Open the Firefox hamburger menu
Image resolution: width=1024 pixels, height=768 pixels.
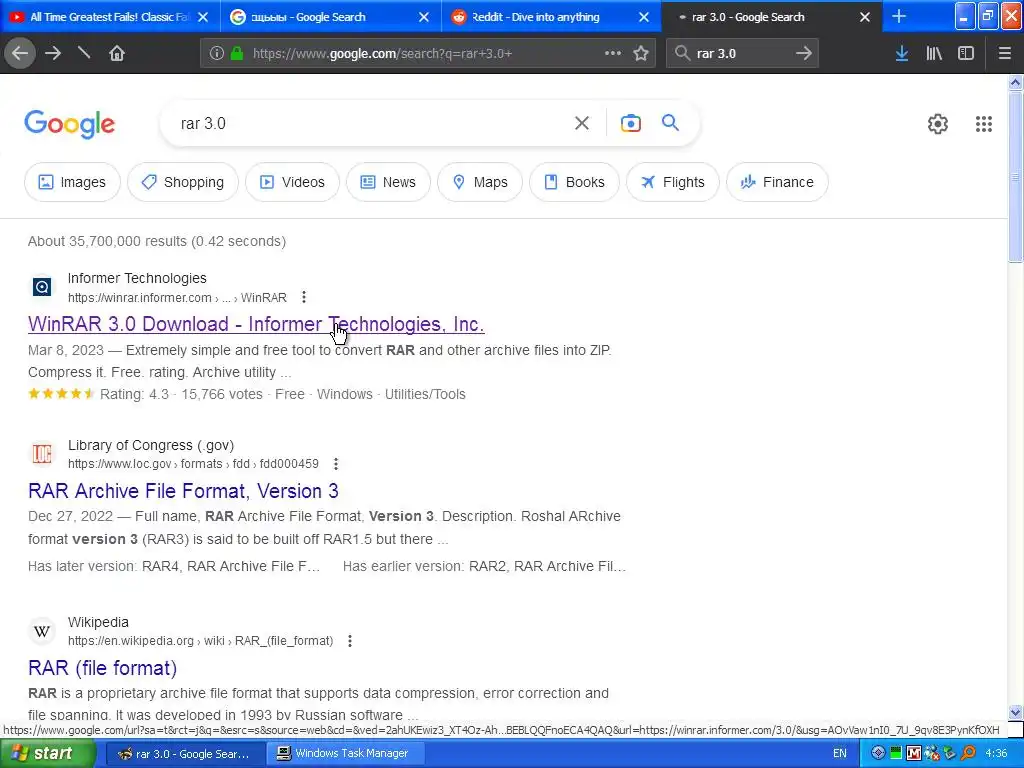pos(1004,54)
